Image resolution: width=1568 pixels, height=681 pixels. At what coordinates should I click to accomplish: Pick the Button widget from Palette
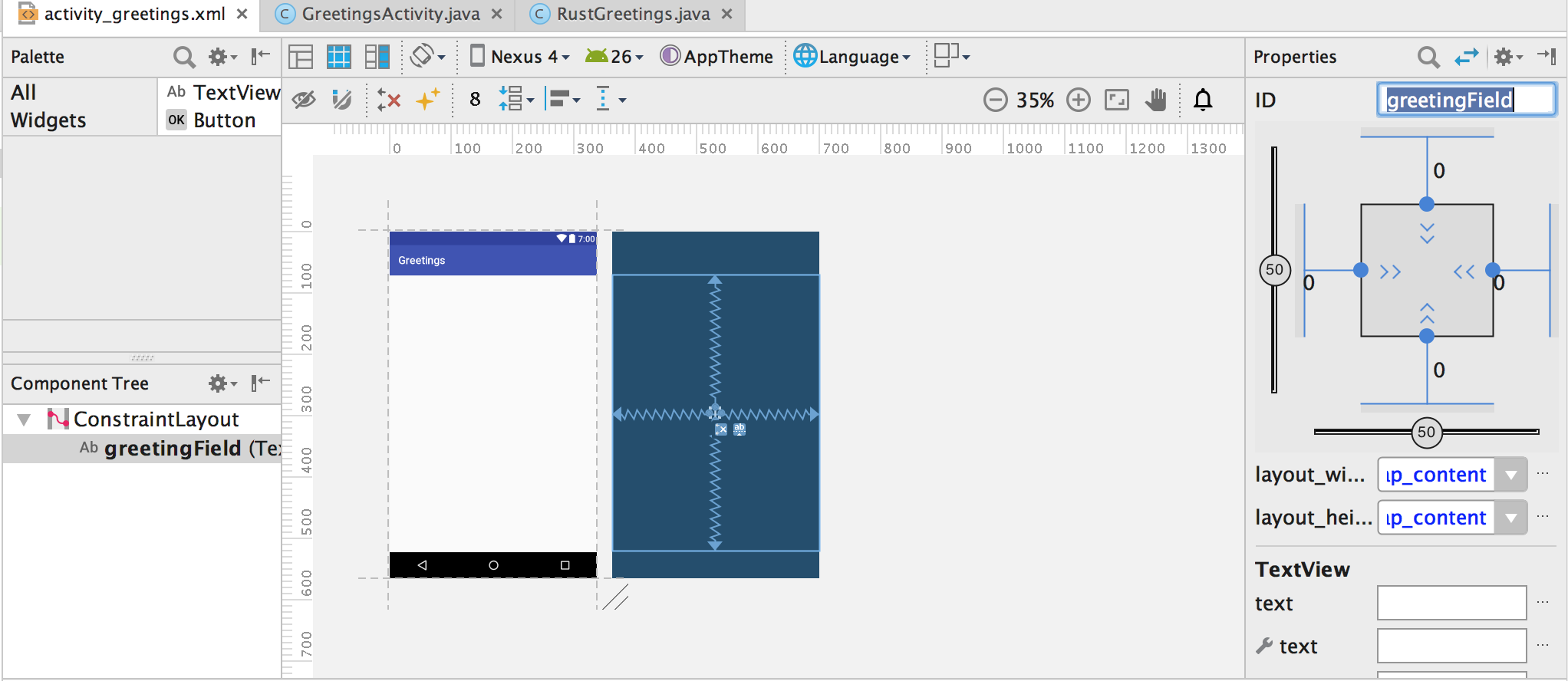coord(211,120)
